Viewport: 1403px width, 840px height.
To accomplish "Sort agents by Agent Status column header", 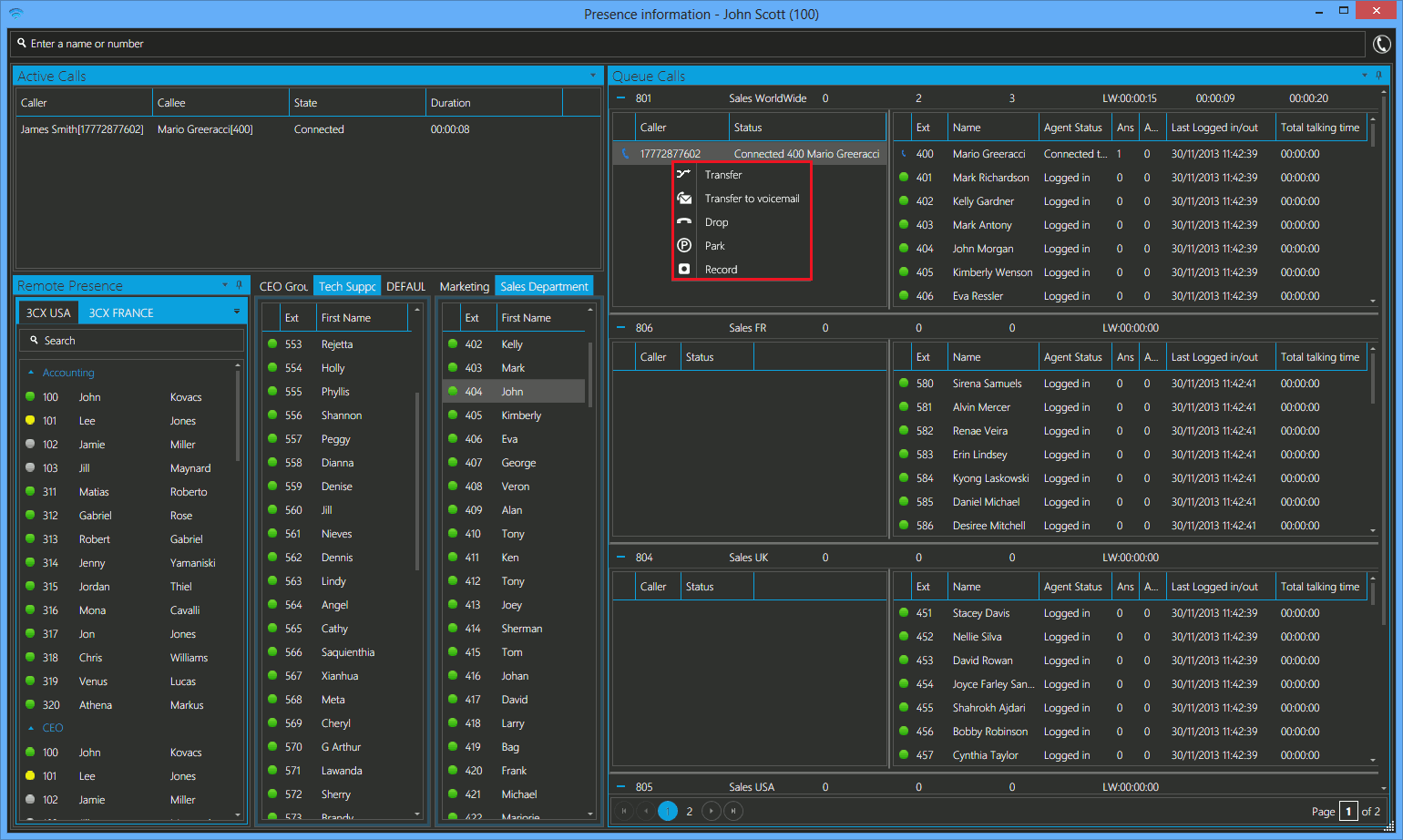I will click(x=1072, y=128).
